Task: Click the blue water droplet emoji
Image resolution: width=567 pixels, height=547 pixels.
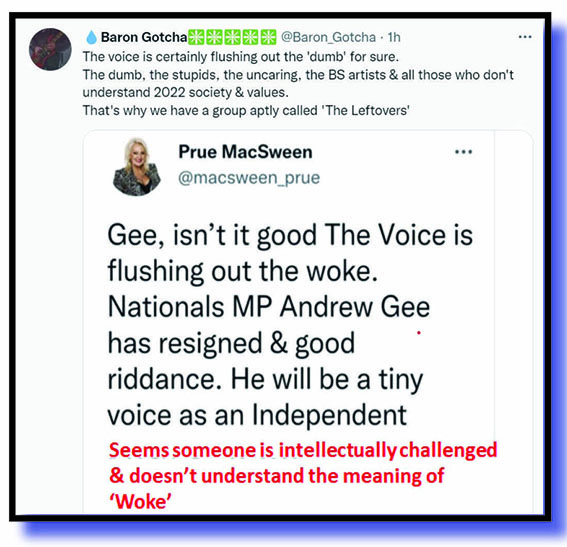Action: coord(91,37)
